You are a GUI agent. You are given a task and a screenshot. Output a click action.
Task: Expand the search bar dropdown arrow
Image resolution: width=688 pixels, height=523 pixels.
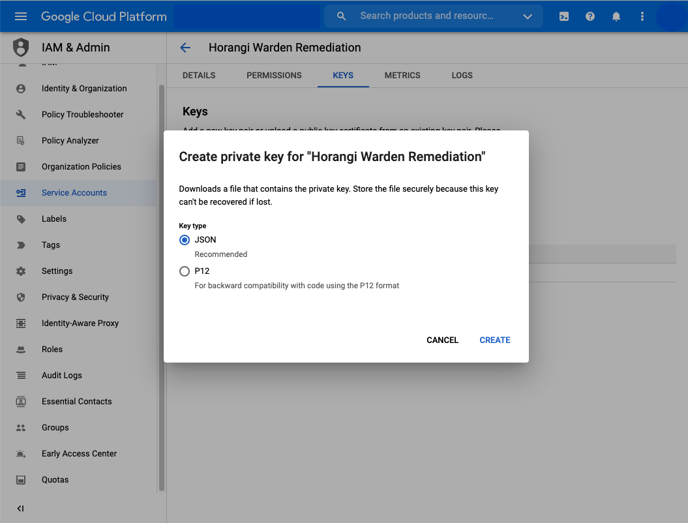[x=527, y=17]
